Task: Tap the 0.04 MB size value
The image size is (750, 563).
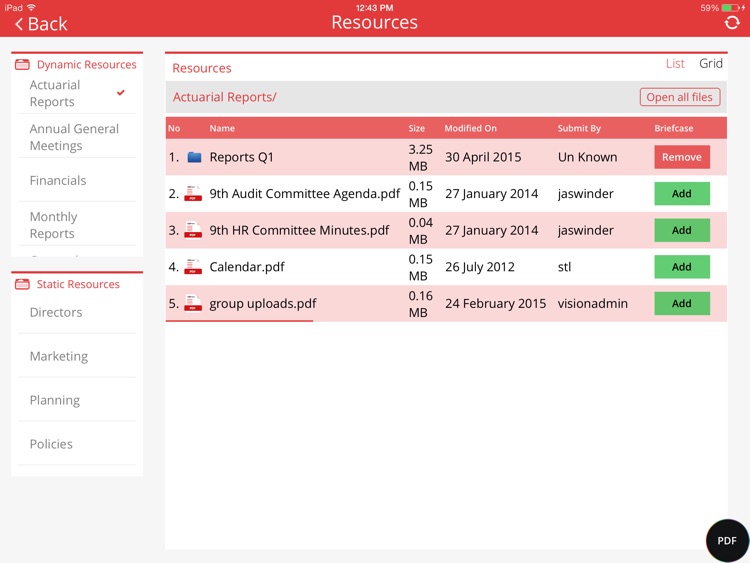Action: pyautogui.click(x=420, y=231)
